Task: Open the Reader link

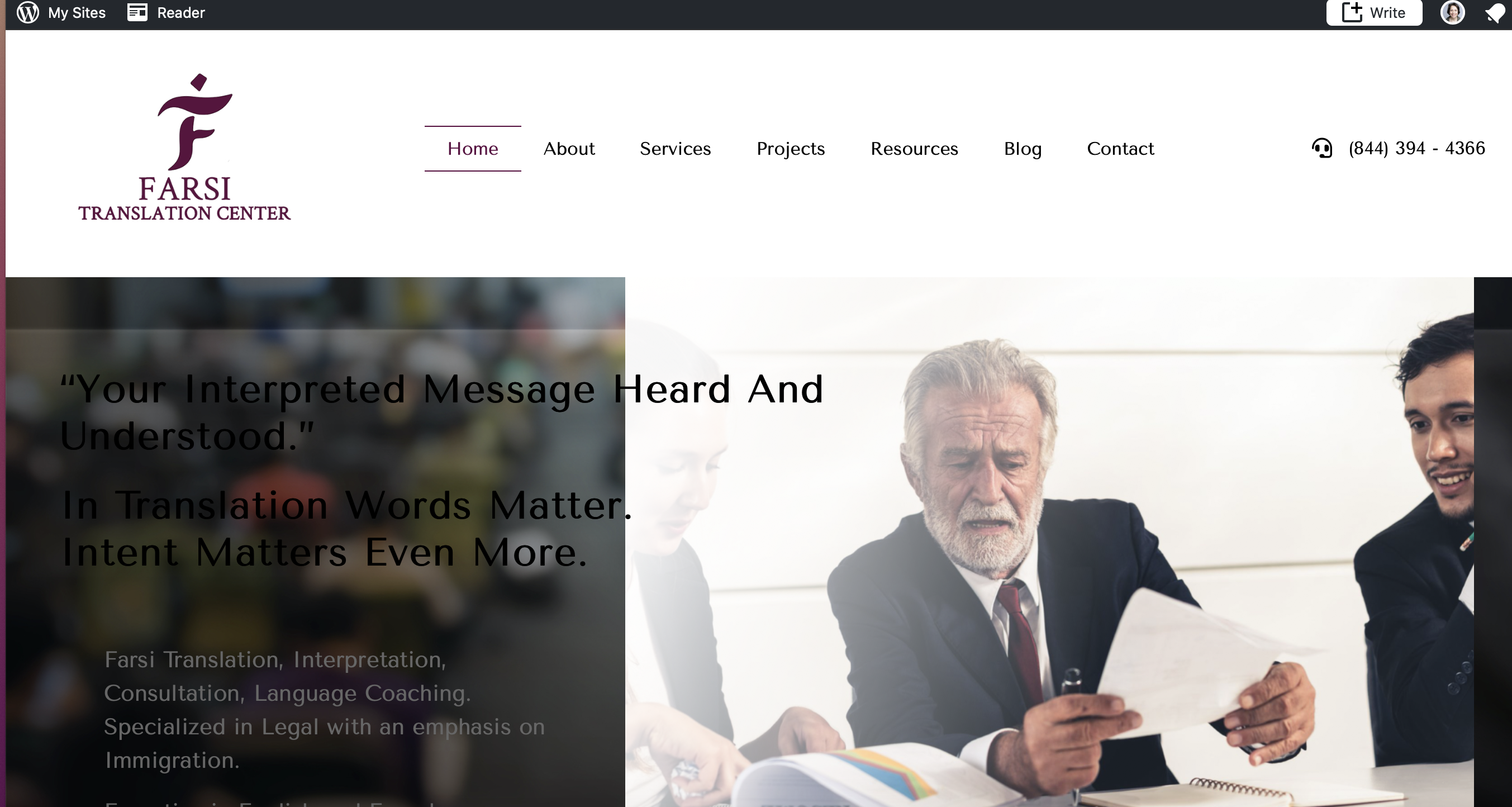Action: click(181, 13)
